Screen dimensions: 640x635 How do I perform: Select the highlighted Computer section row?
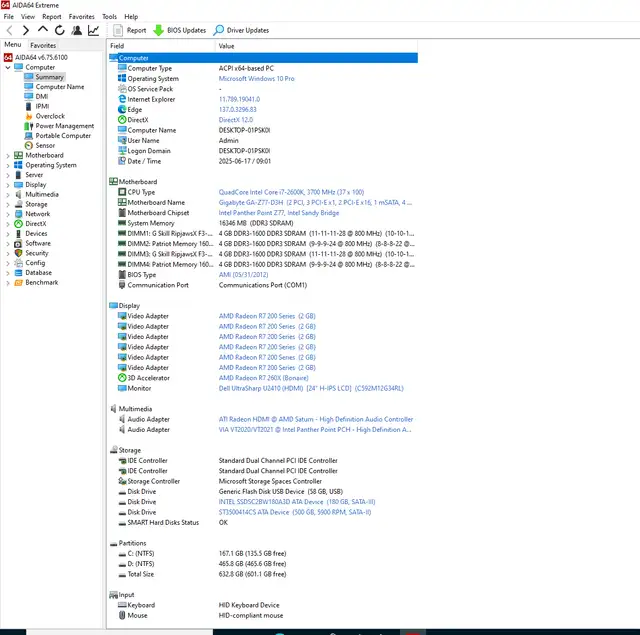coord(263,58)
